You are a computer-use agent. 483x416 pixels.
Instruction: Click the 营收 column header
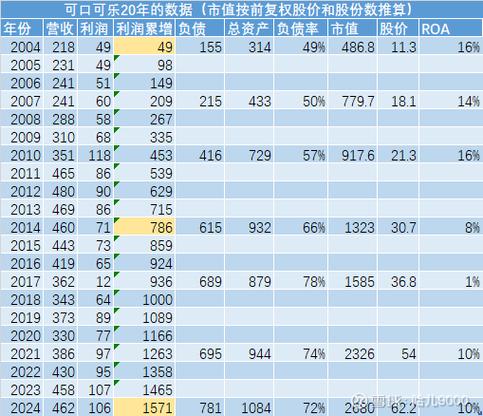(60, 28)
